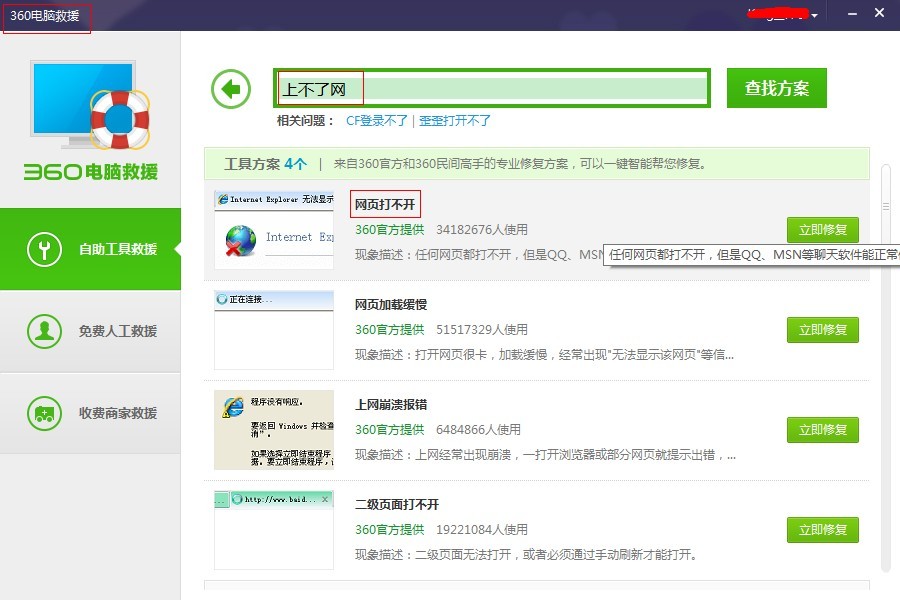Click 立即修复 for 二级页面打不开

(x=823, y=529)
